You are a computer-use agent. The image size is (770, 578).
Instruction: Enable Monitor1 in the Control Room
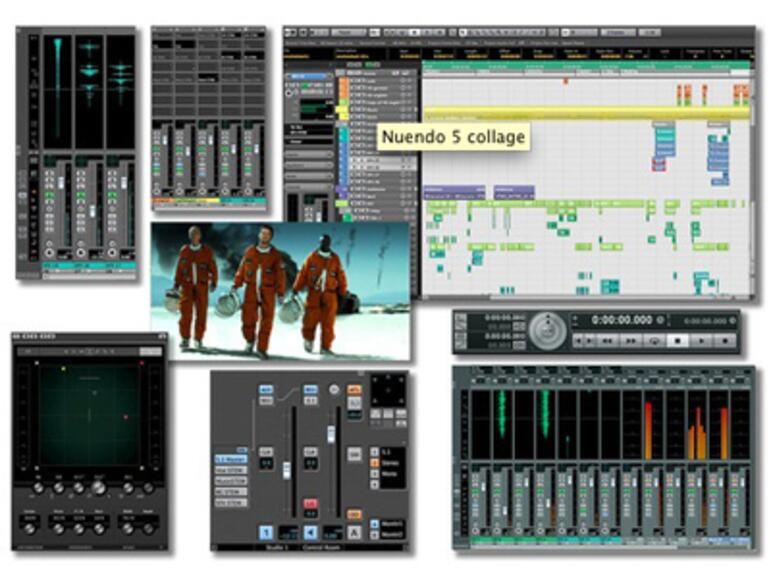pos(389,523)
